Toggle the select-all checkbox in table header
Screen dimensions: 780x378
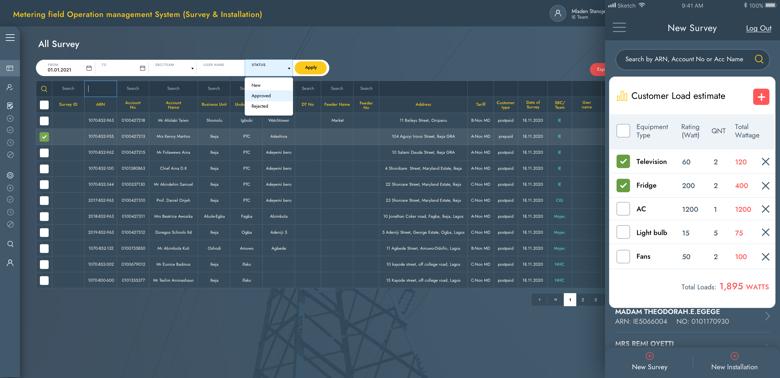tap(44, 105)
